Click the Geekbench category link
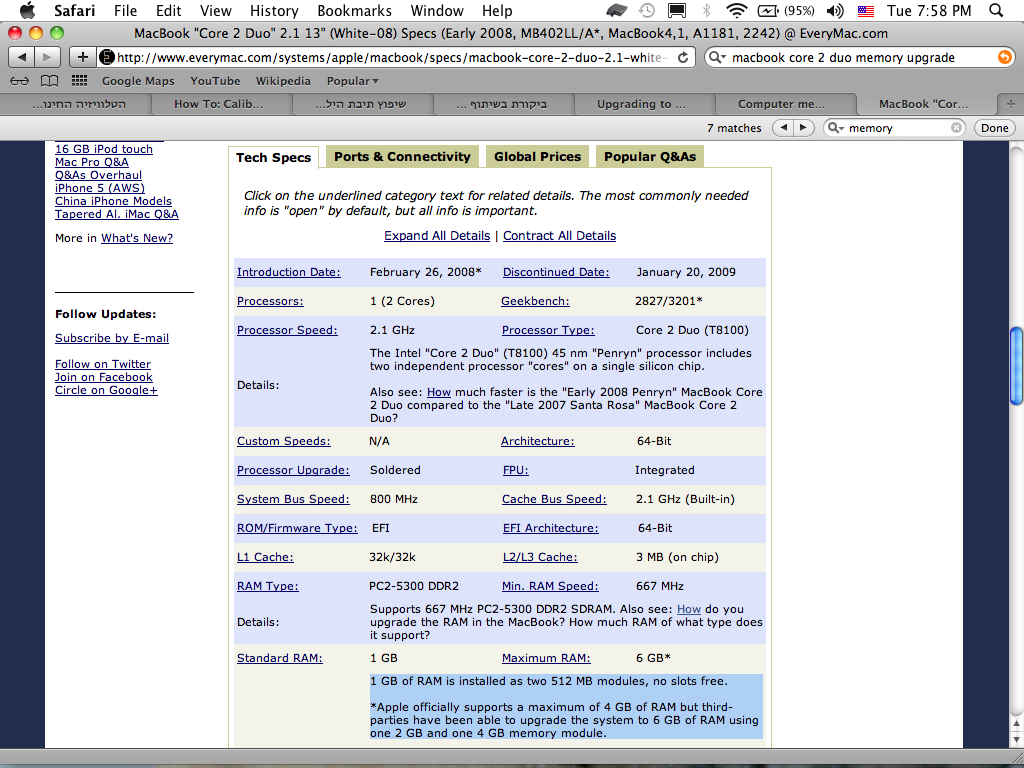Viewport: 1024px width, 768px height. click(535, 301)
